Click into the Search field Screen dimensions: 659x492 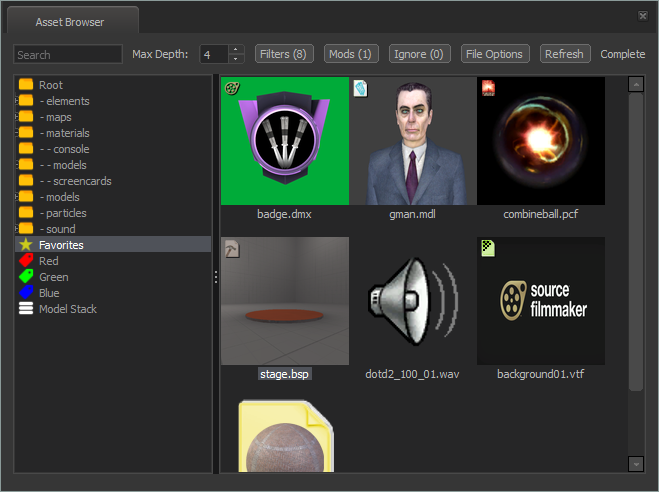coord(68,54)
